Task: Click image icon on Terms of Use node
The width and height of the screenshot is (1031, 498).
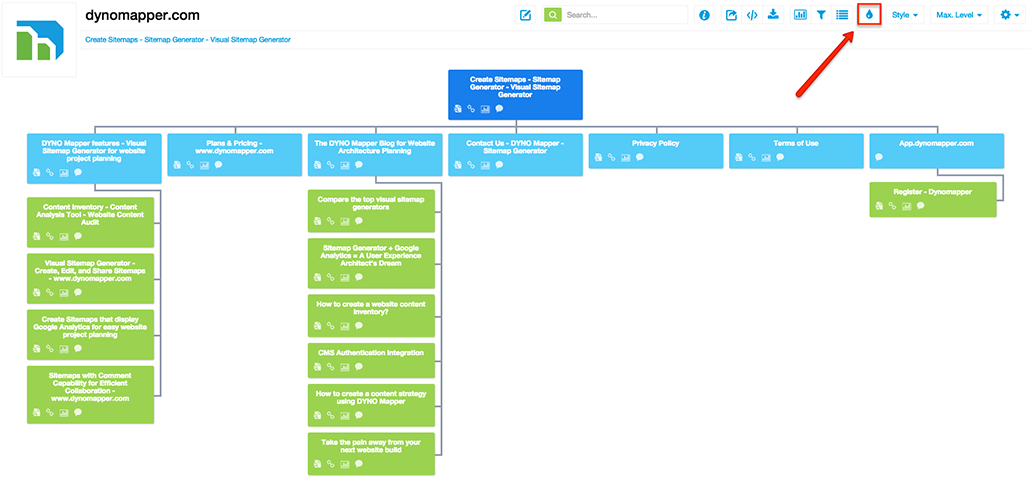Action: coord(766,157)
